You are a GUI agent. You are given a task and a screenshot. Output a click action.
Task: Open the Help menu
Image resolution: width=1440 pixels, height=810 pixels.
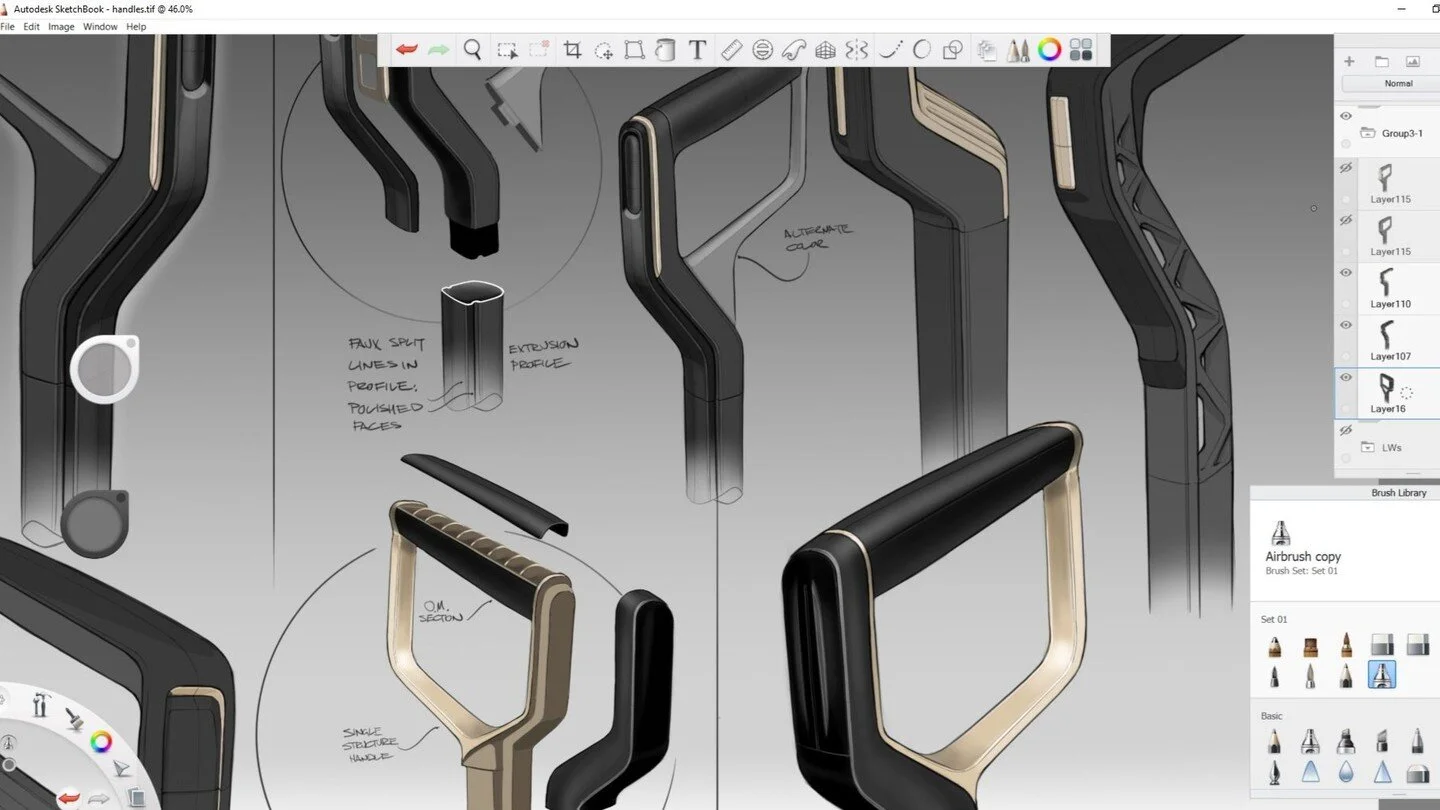[136, 27]
